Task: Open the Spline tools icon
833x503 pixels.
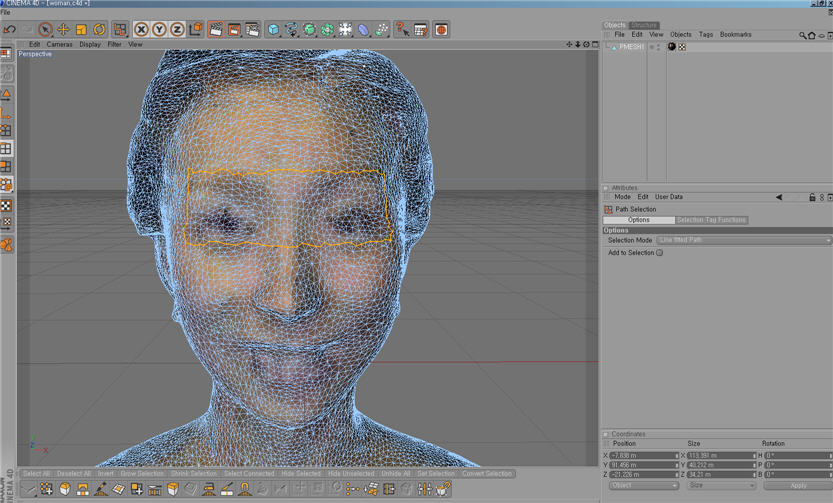Action: [x=291, y=30]
